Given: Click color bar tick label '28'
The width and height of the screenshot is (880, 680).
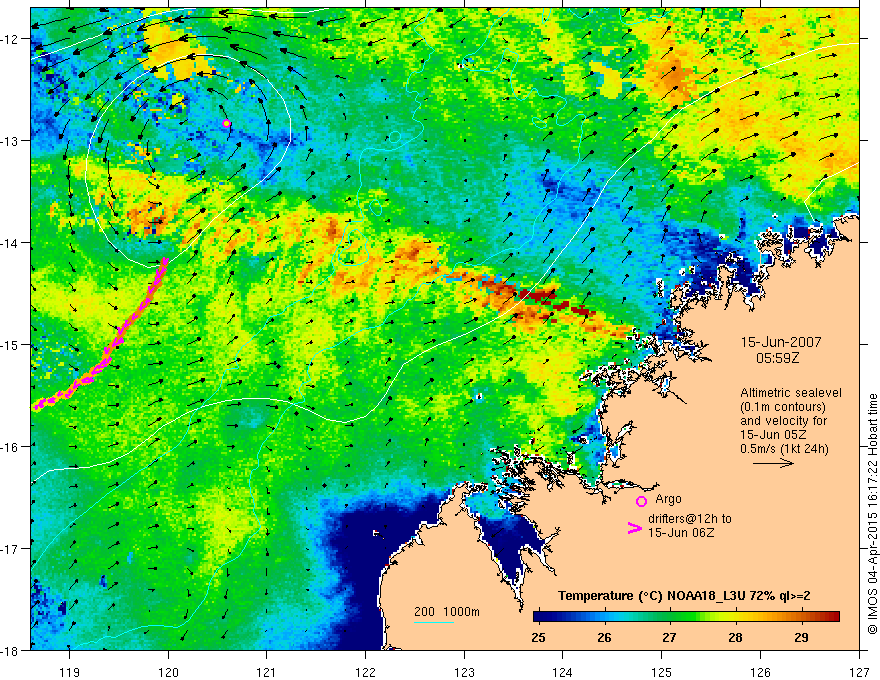Looking at the screenshot, I should pyautogui.click(x=735, y=638).
